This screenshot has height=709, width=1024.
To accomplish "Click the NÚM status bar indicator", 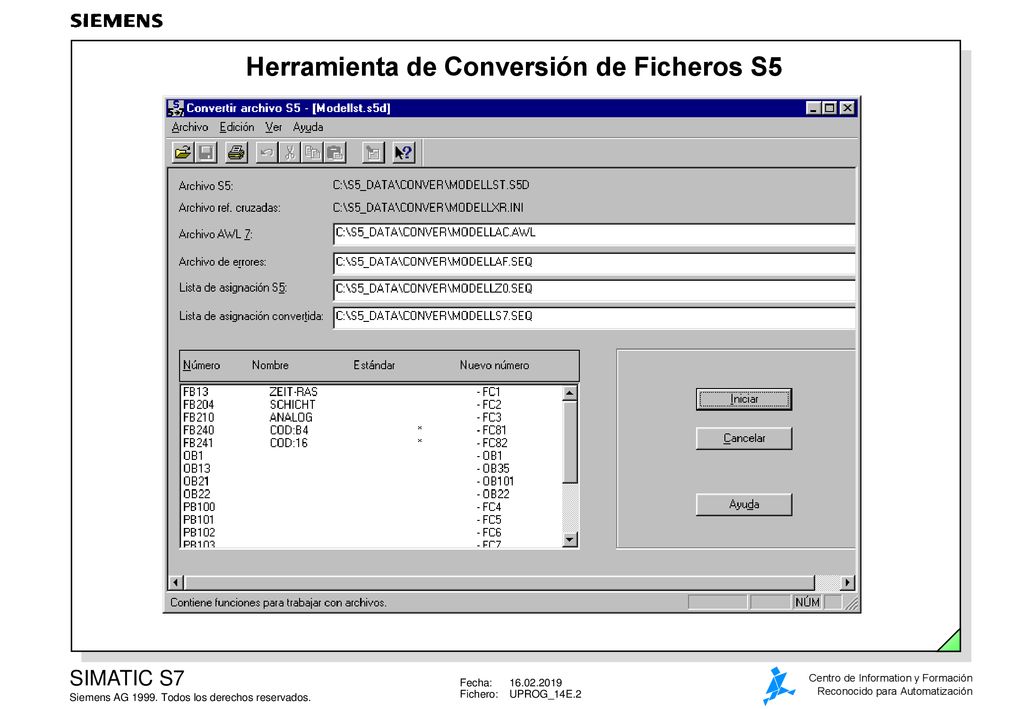I will tap(807, 603).
